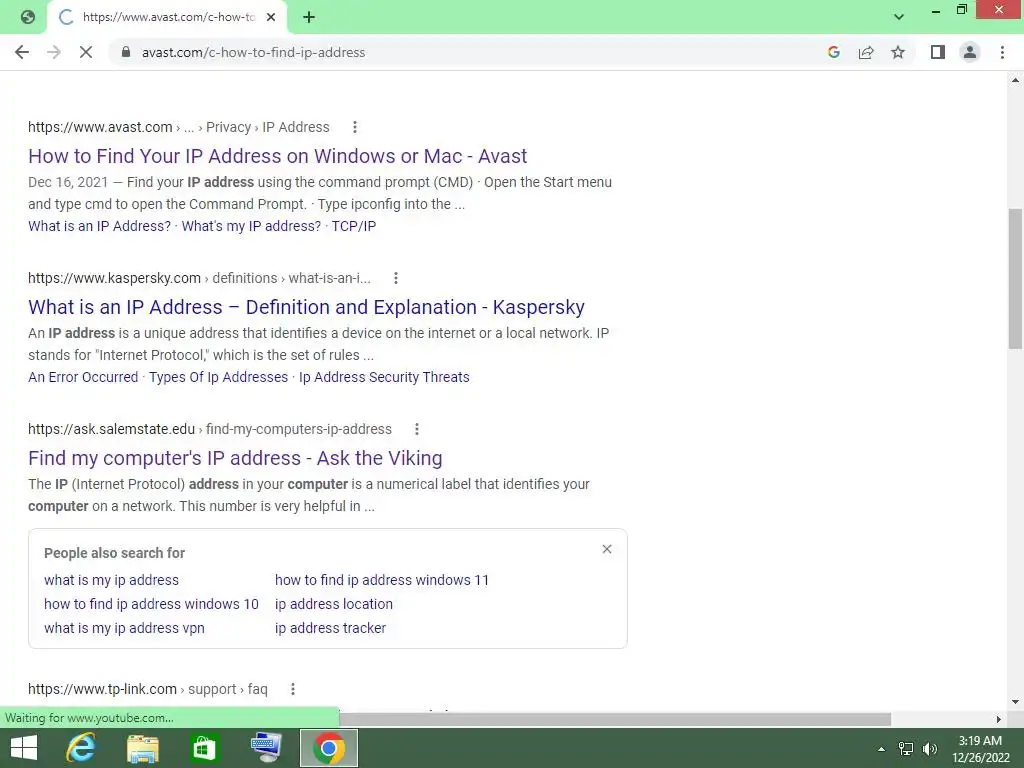Open a new tab

click(x=309, y=17)
